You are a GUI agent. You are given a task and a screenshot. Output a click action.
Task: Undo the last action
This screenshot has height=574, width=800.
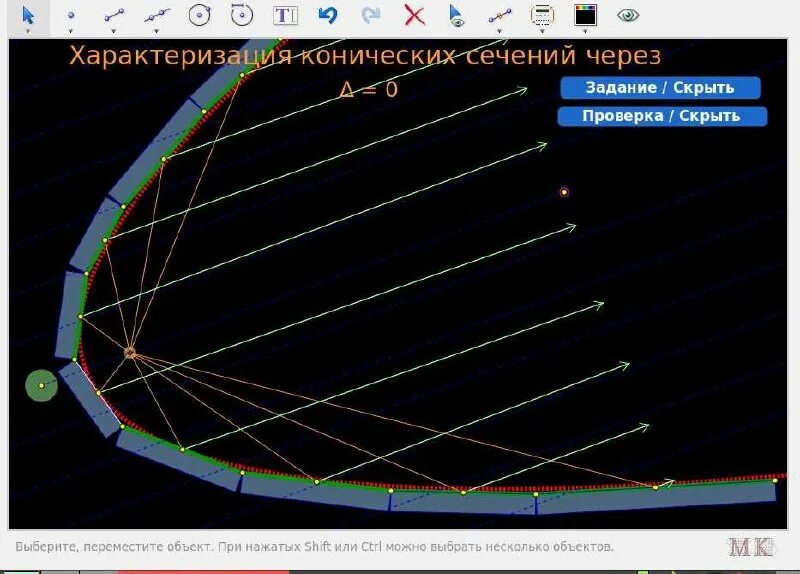(328, 15)
